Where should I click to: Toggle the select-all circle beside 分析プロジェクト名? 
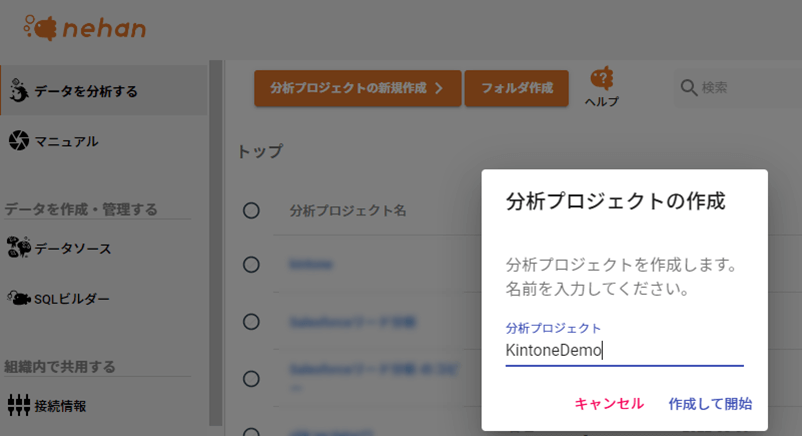[251, 210]
